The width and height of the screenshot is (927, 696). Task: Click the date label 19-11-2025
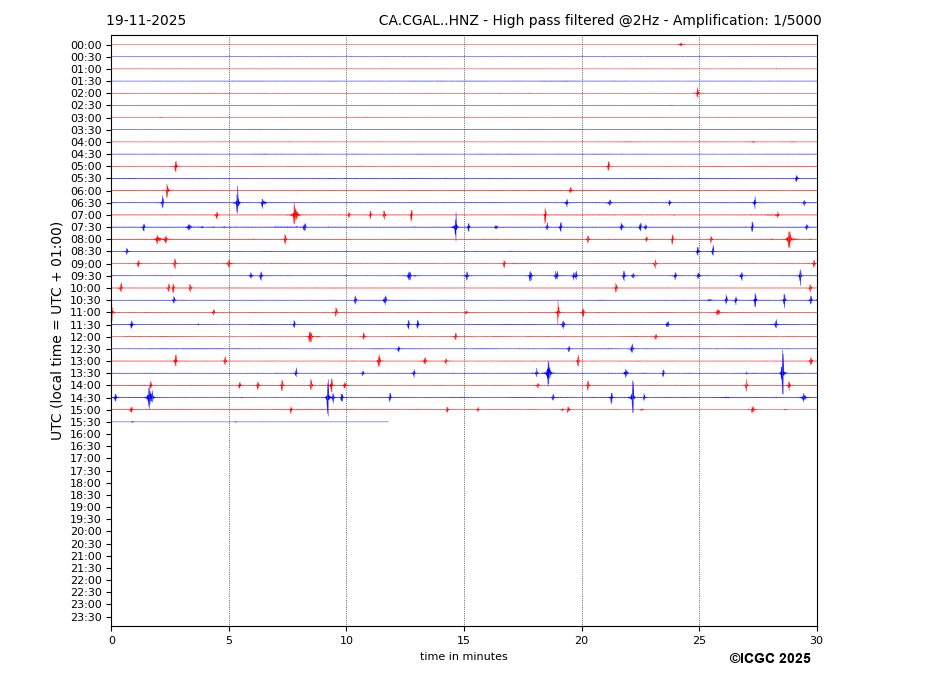point(146,21)
